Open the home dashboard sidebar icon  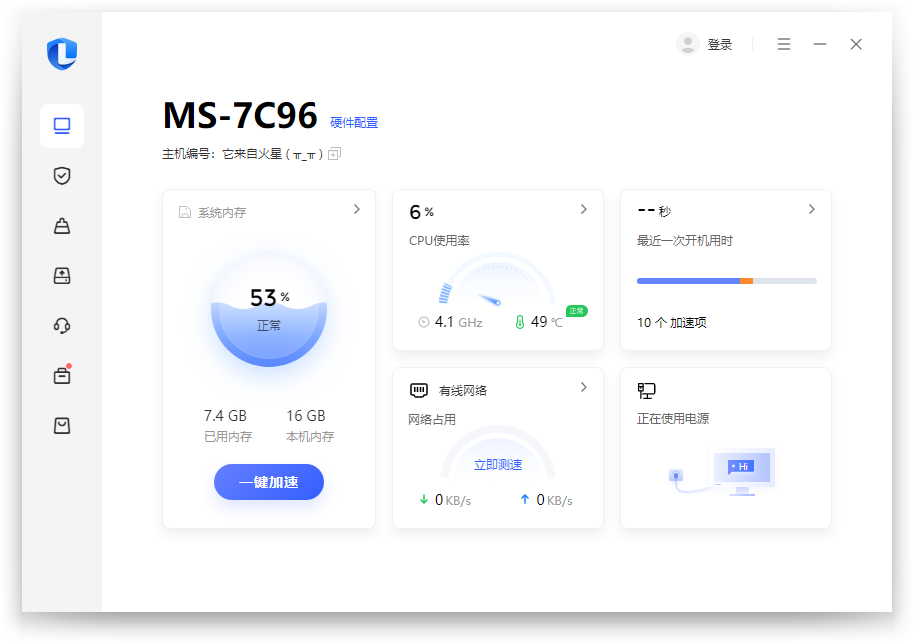point(62,126)
